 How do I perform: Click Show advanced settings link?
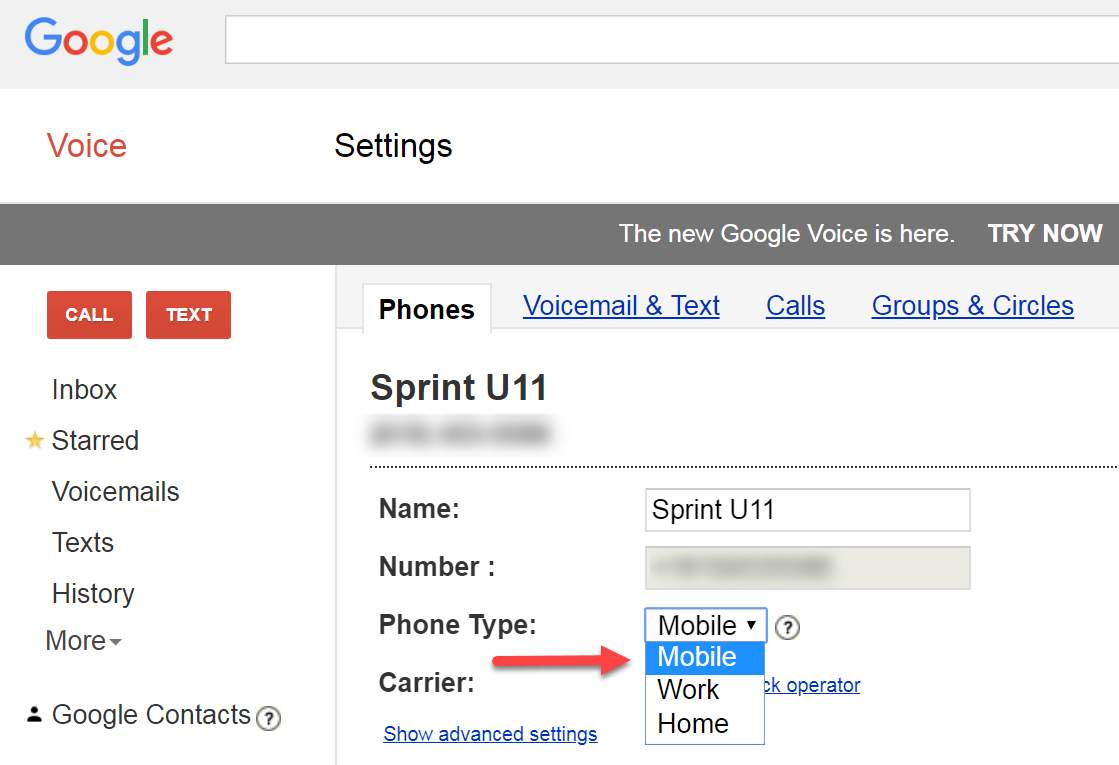(490, 734)
